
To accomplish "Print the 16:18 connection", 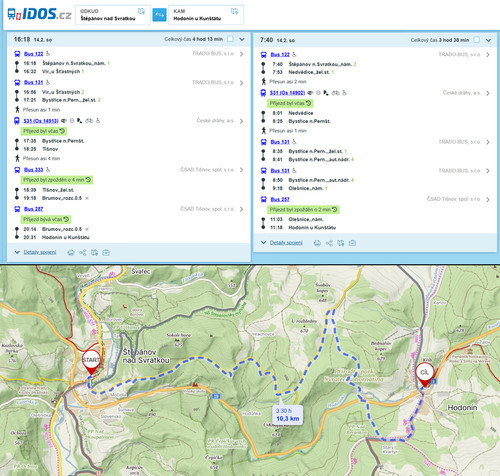I will [71, 253].
